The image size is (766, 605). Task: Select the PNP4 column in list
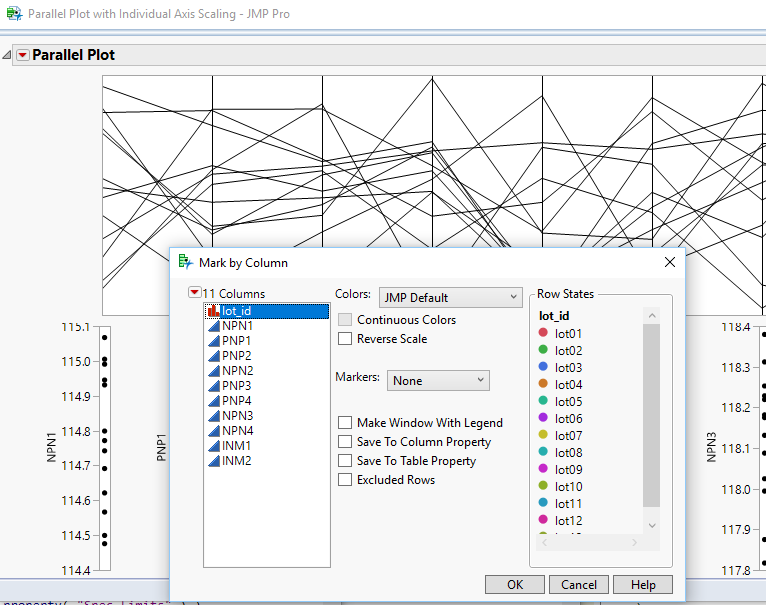pos(267,401)
